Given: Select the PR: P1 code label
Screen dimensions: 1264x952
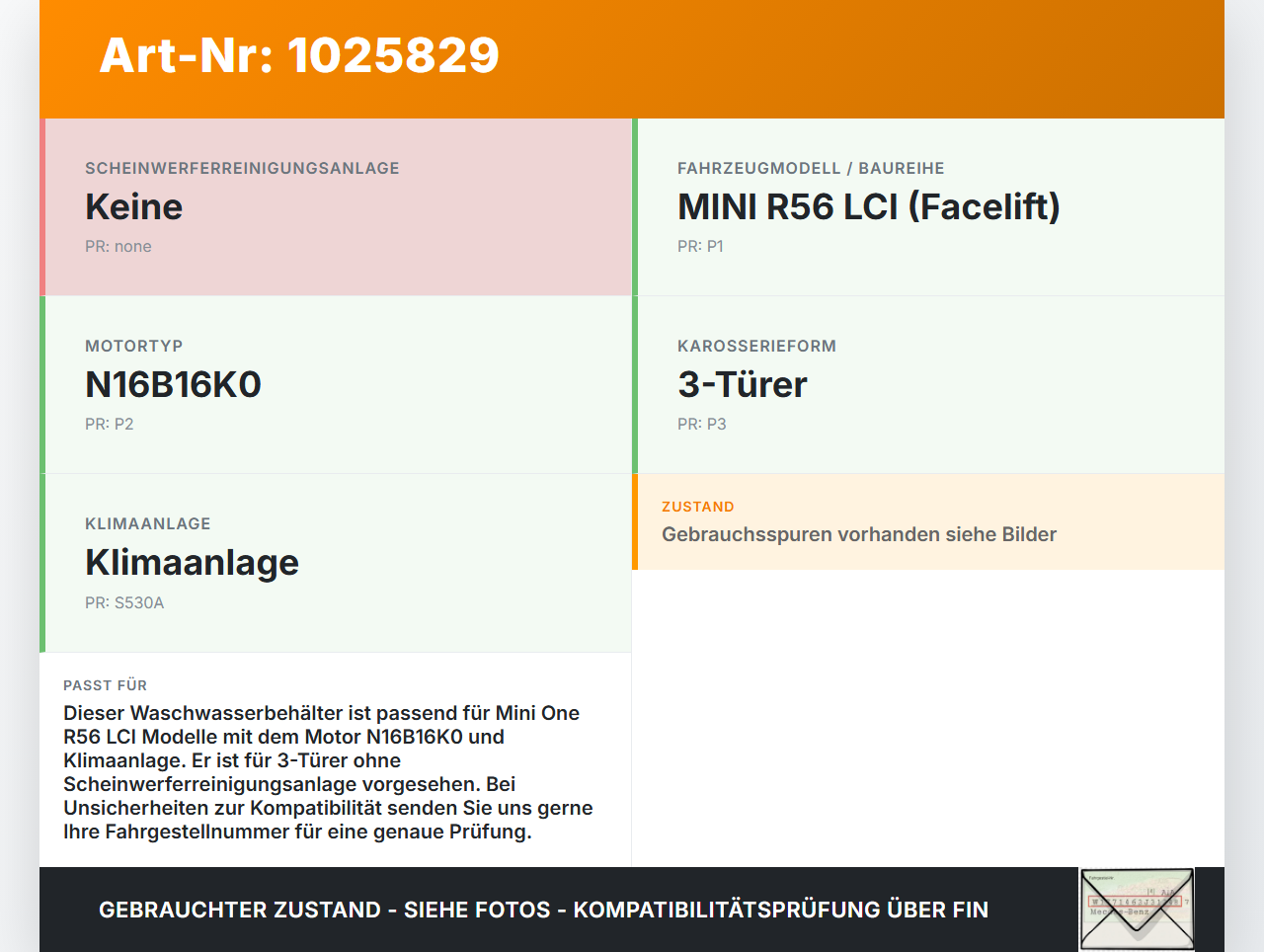Looking at the screenshot, I should (700, 246).
